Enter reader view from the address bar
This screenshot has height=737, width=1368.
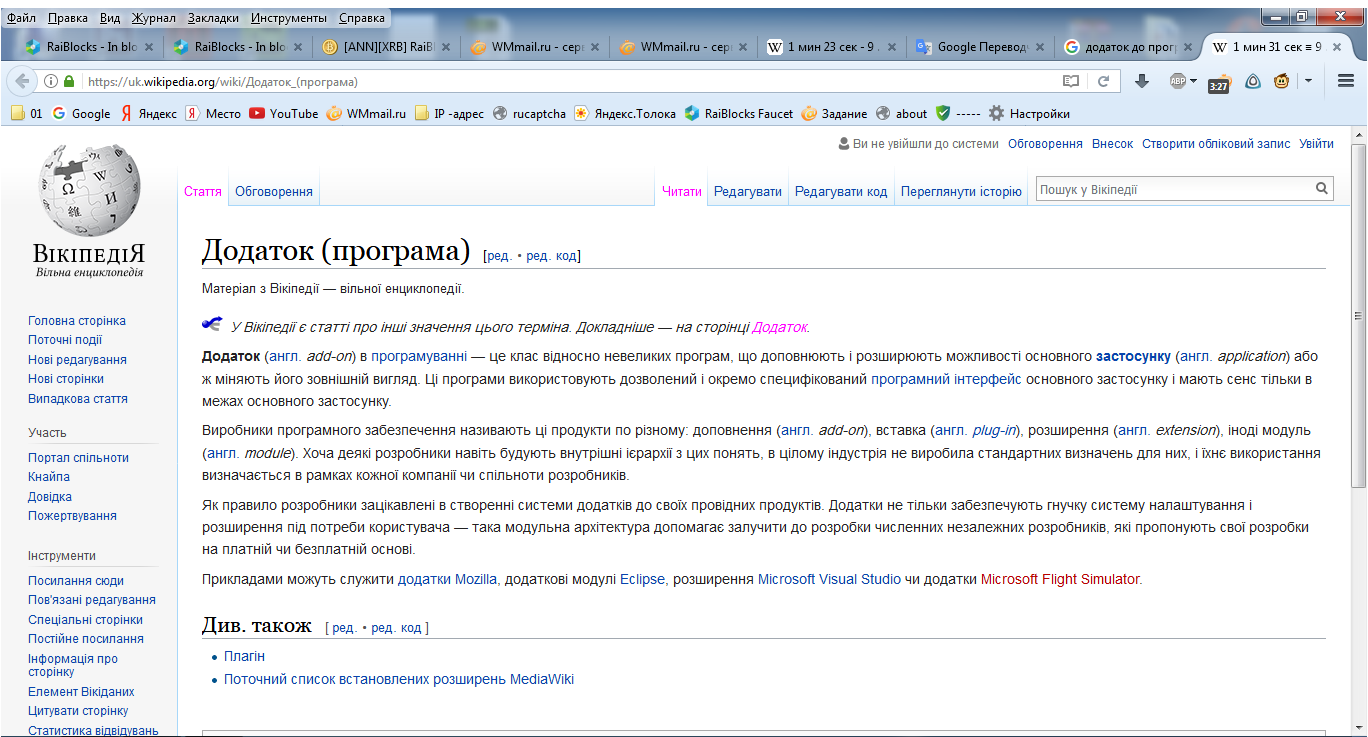(1071, 82)
